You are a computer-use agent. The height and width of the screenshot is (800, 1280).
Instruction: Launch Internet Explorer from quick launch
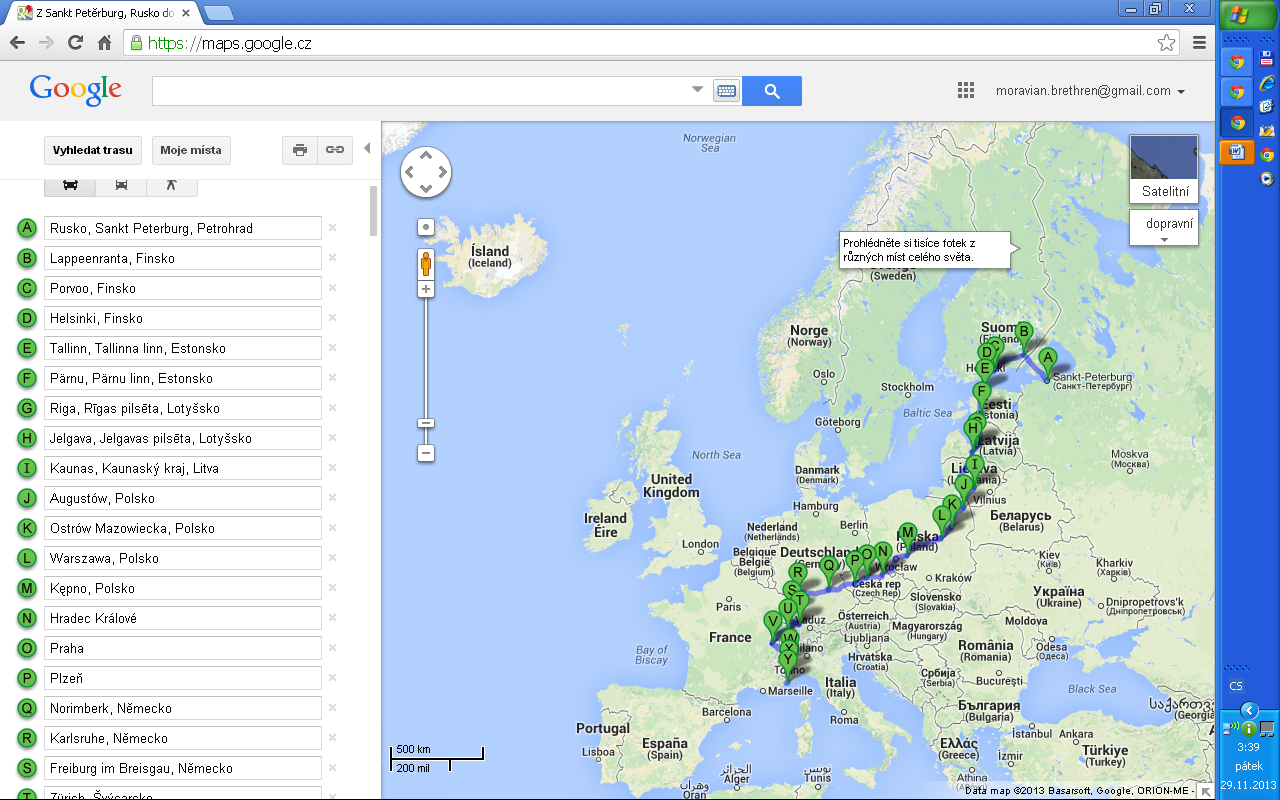click(1267, 82)
